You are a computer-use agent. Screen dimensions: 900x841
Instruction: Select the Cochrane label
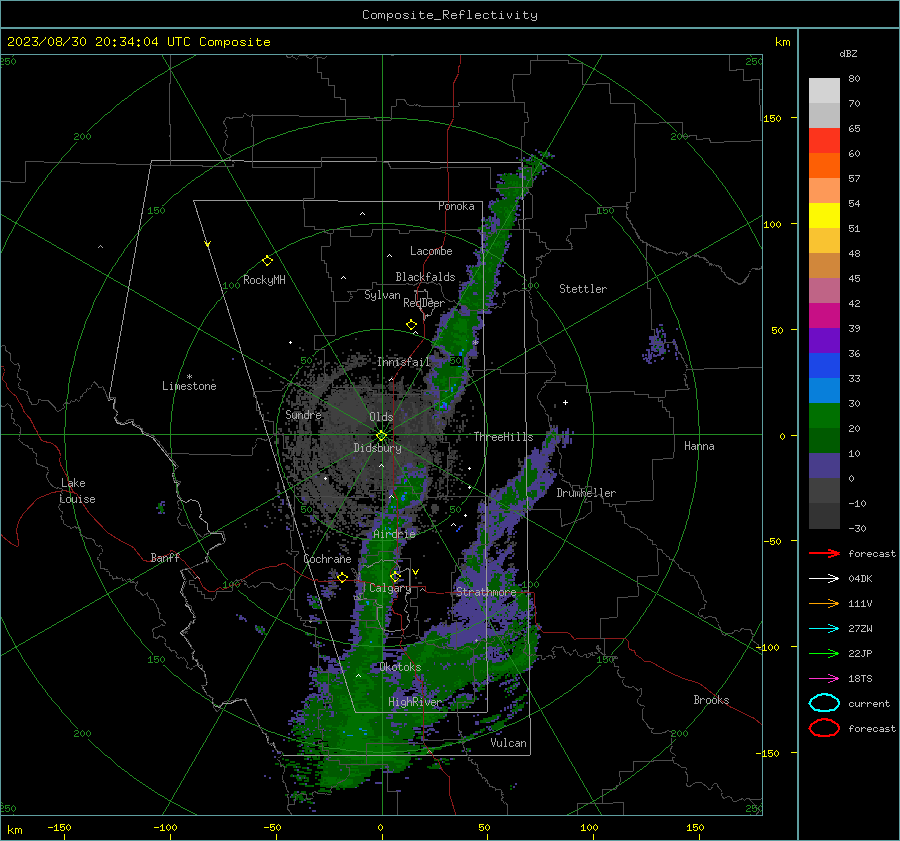[x=327, y=559]
